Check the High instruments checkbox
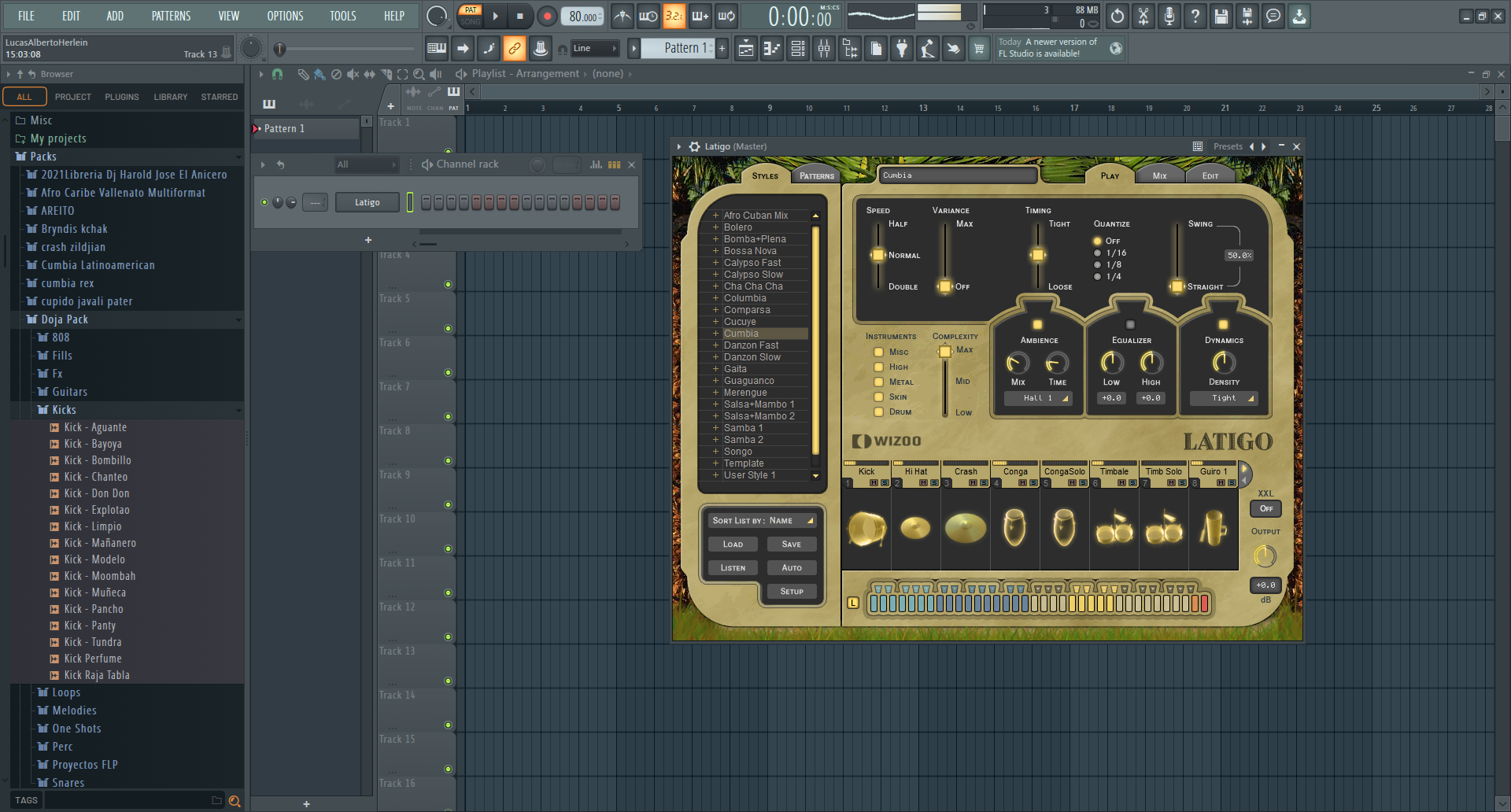The width and height of the screenshot is (1511, 812). (x=878, y=367)
